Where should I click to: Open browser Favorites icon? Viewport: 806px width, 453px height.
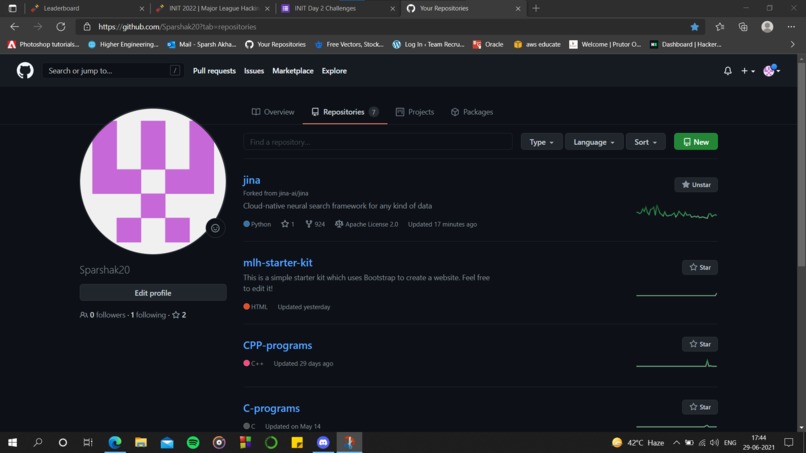click(720, 27)
